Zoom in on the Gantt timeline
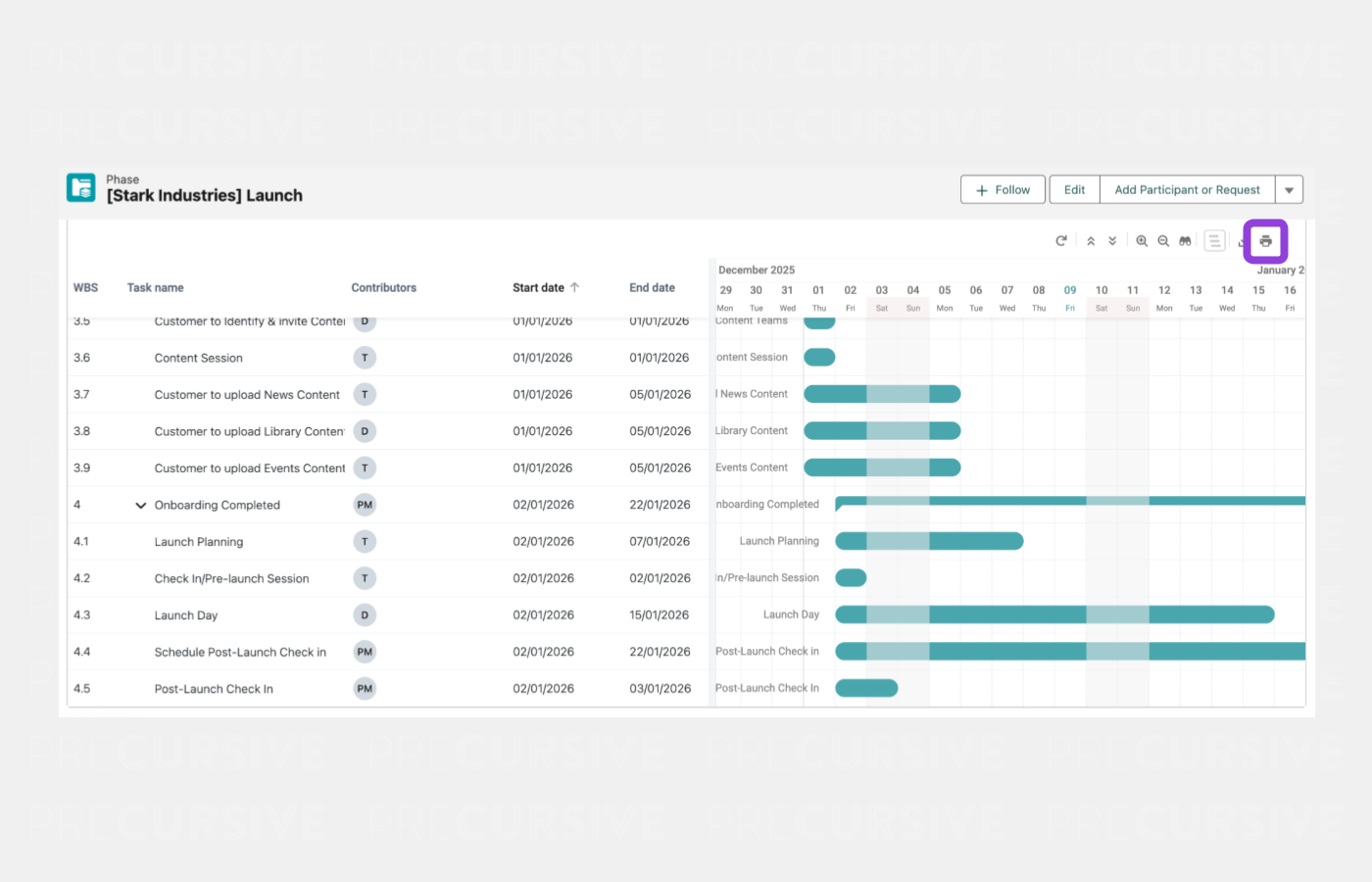The height and width of the screenshot is (882, 1372). (1142, 241)
